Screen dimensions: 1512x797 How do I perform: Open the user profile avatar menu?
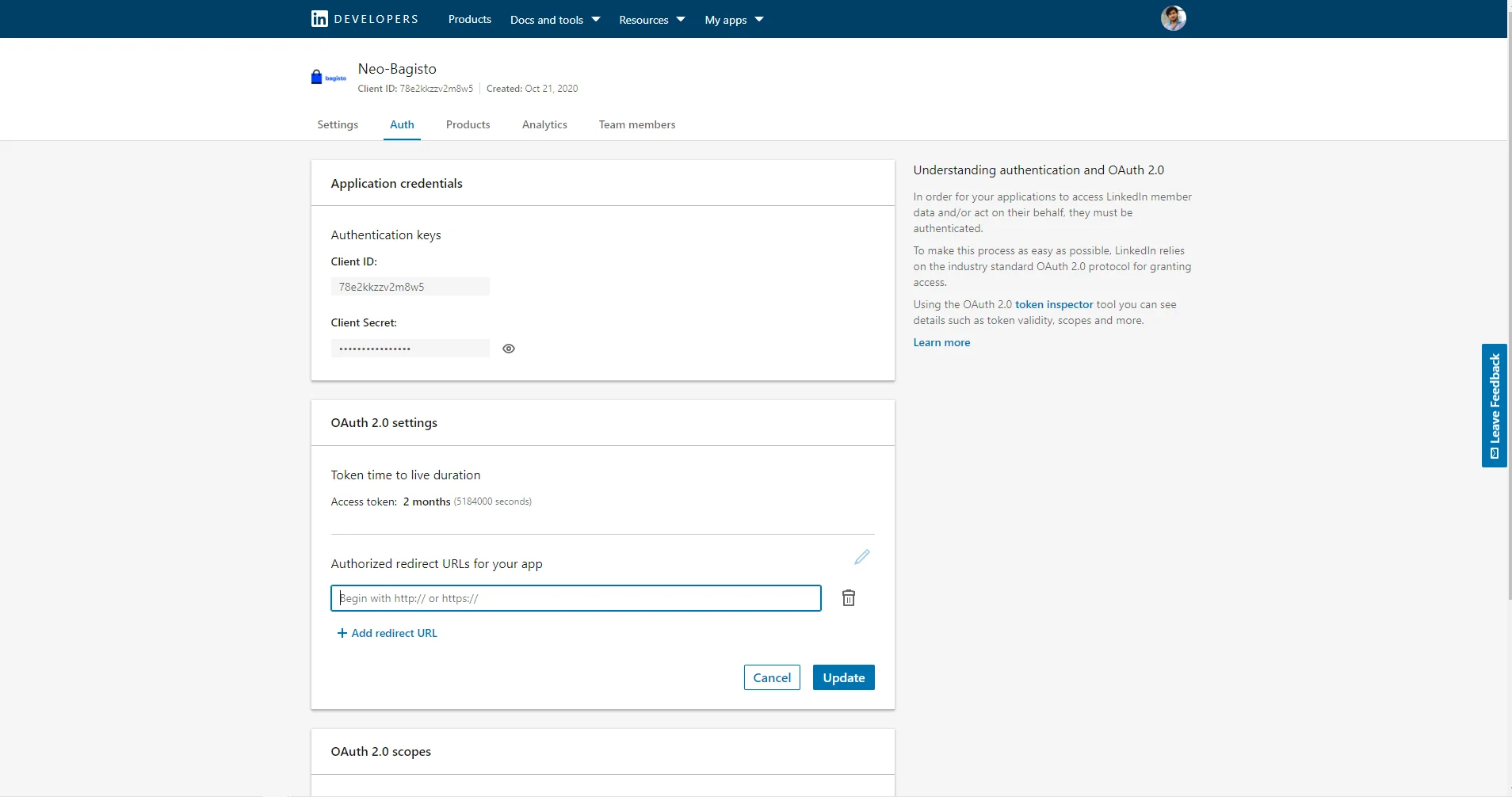pos(1173,18)
